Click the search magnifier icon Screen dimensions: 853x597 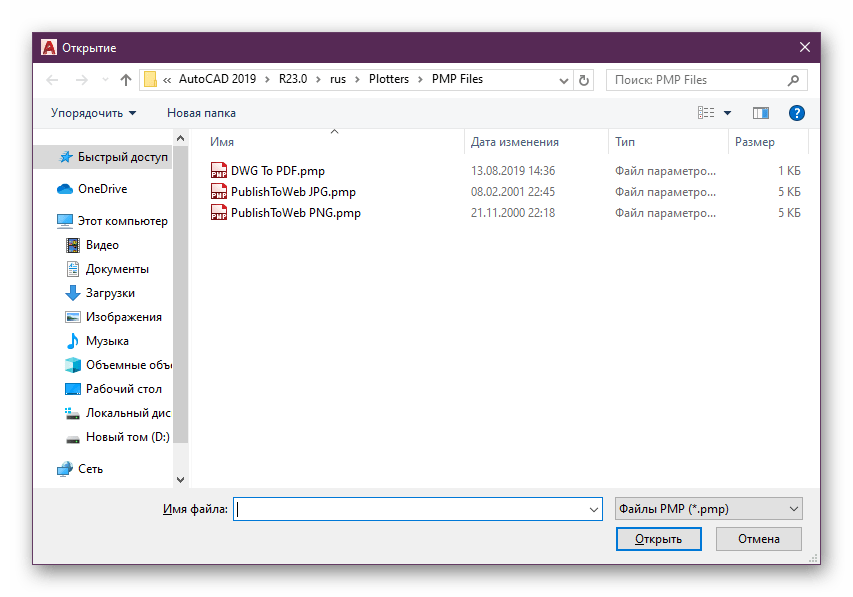[x=792, y=80]
